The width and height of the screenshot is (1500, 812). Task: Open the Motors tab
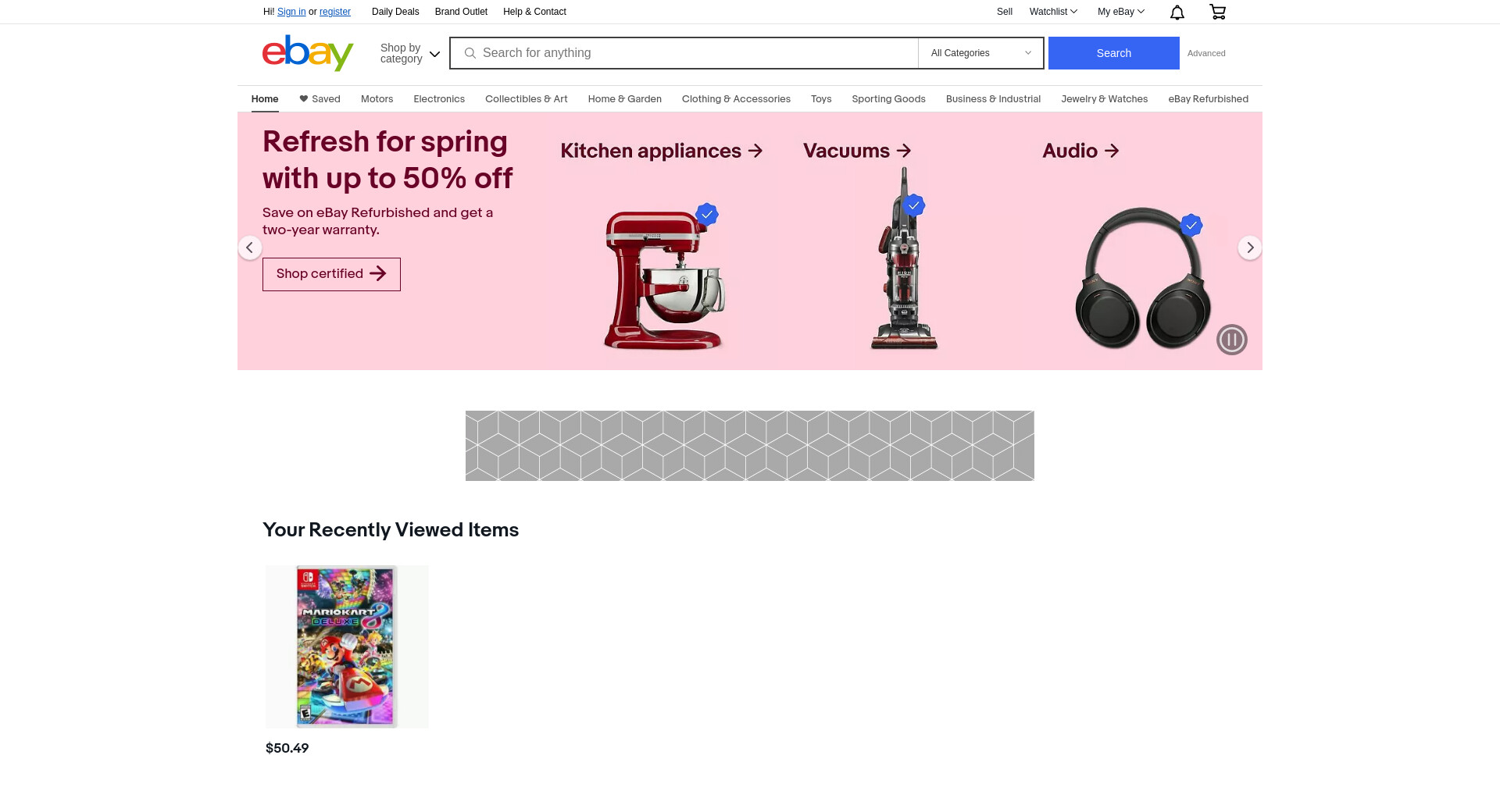click(x=377, y=99)
